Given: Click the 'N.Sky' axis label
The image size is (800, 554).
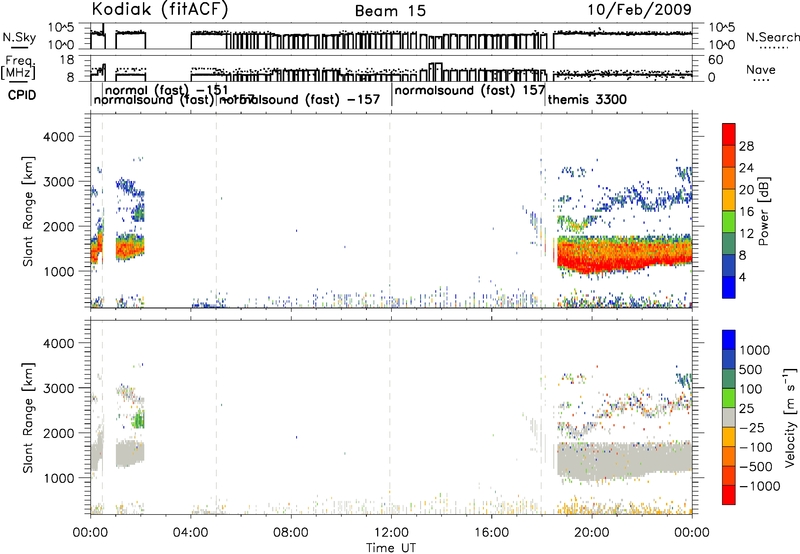Looking at the screenshot, I should coord(19,37).
